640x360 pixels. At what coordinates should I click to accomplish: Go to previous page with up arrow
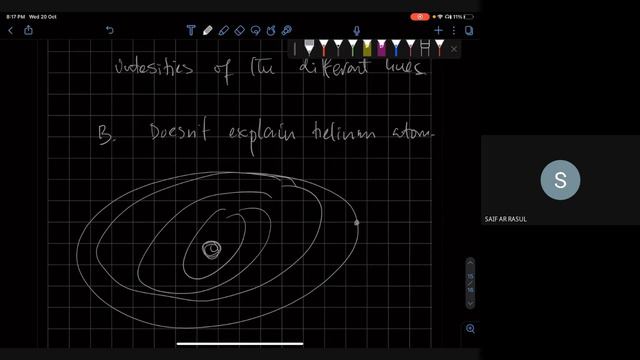470,262
